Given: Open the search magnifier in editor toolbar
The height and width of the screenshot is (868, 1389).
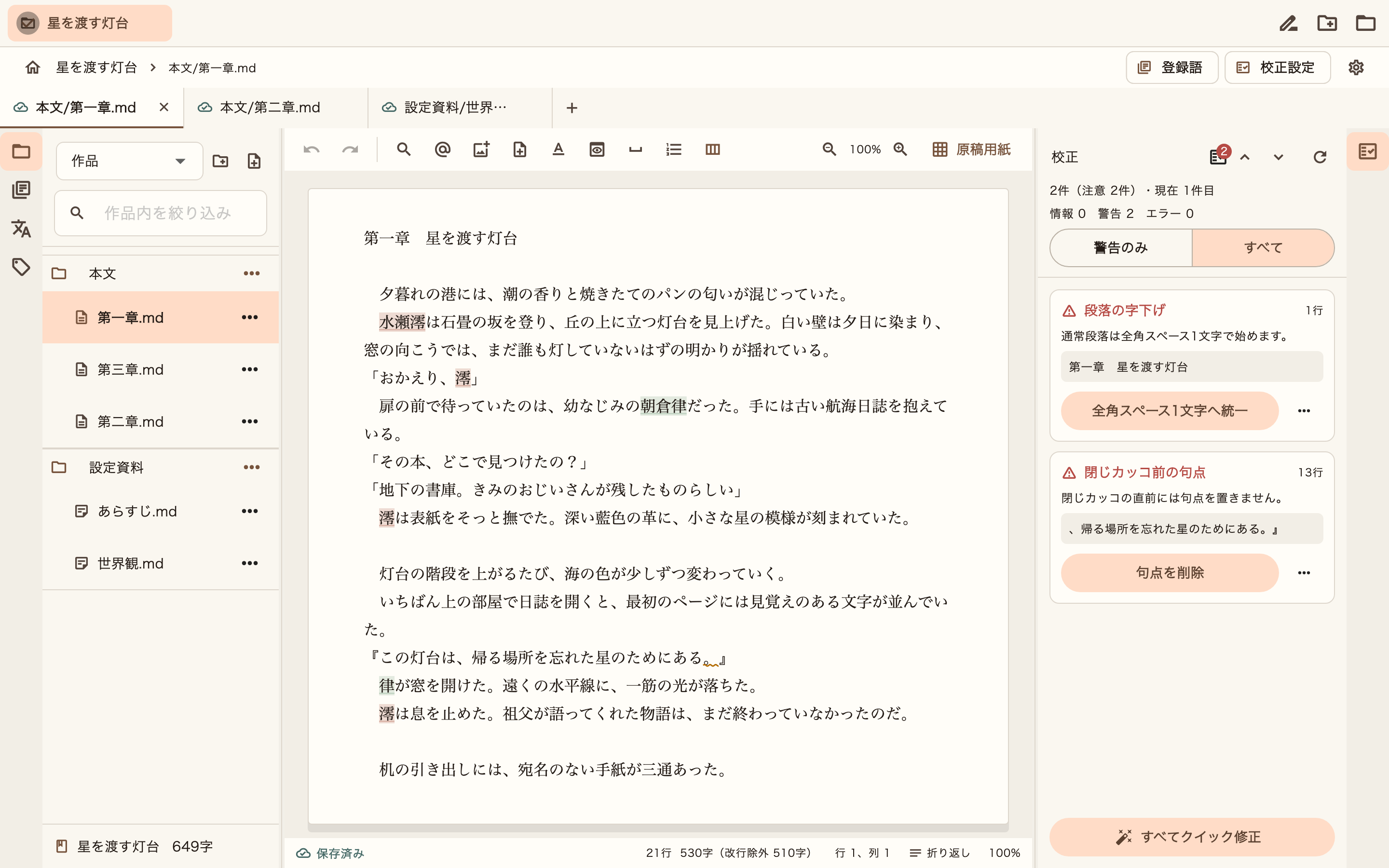Looking at the screenshot, I should click(404, 150).
